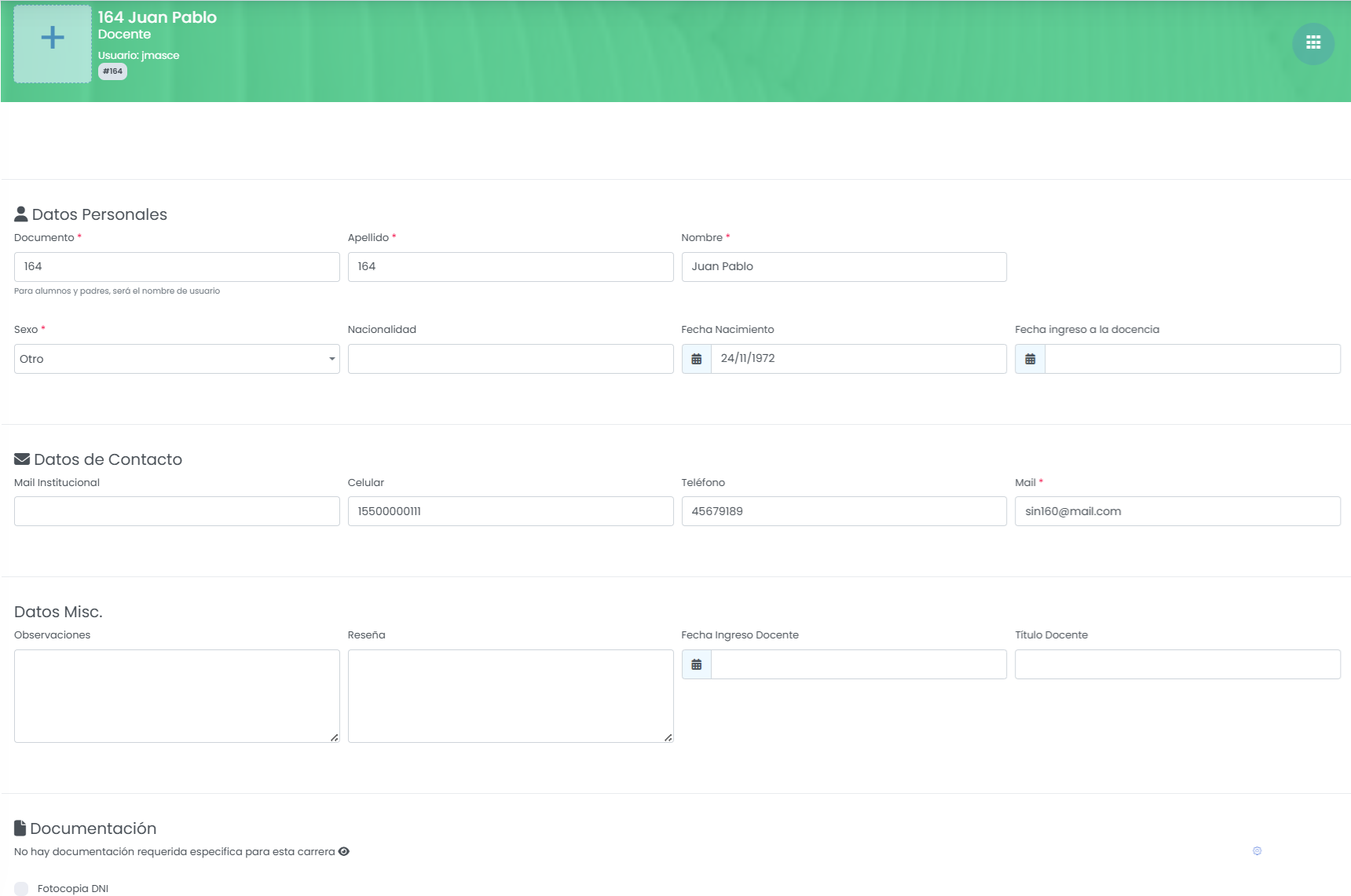
Task: Expand the Sexo dropdown showing Otro
Action: (x=177, y=359)
